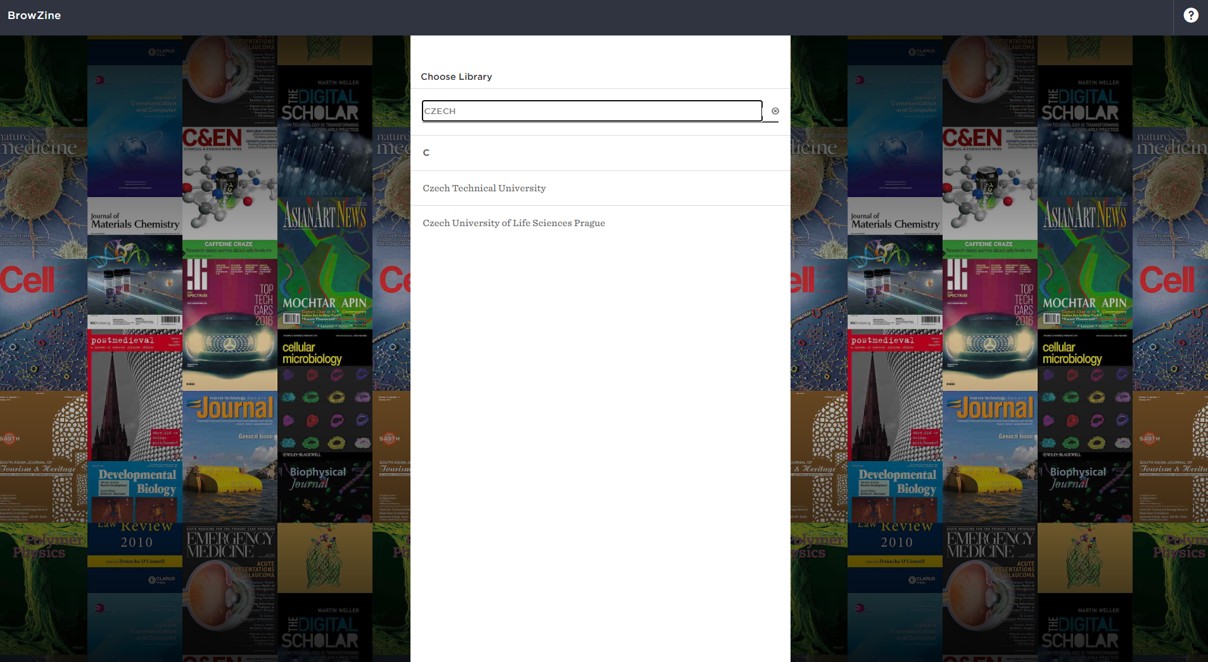Clear the library search text

(775, 111)
